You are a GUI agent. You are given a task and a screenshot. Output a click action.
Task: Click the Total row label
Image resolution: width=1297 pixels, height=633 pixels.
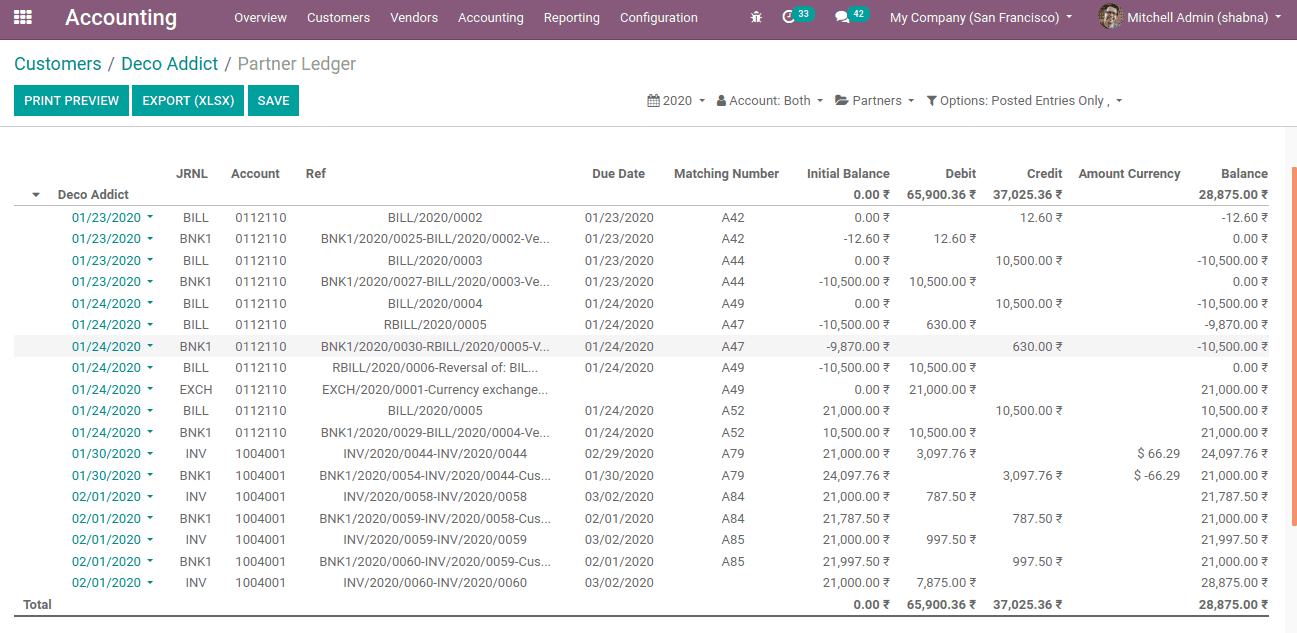tap(37, 605)
